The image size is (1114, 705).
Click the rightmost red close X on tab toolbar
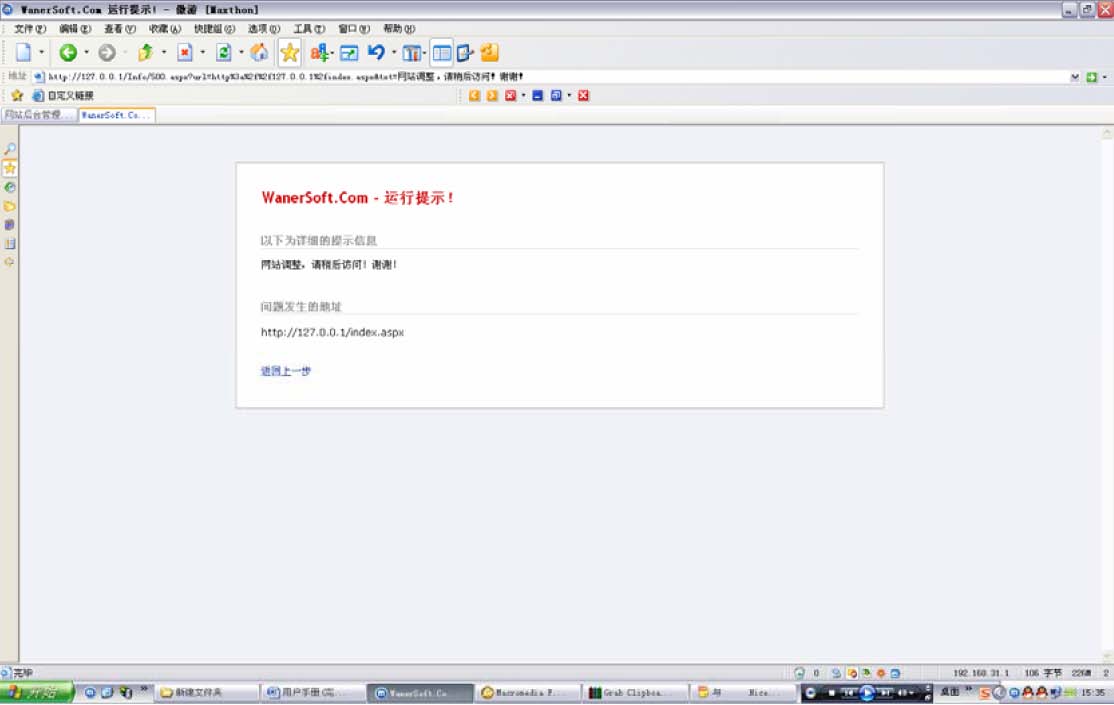pyautogui.click(x=583, y=95)
